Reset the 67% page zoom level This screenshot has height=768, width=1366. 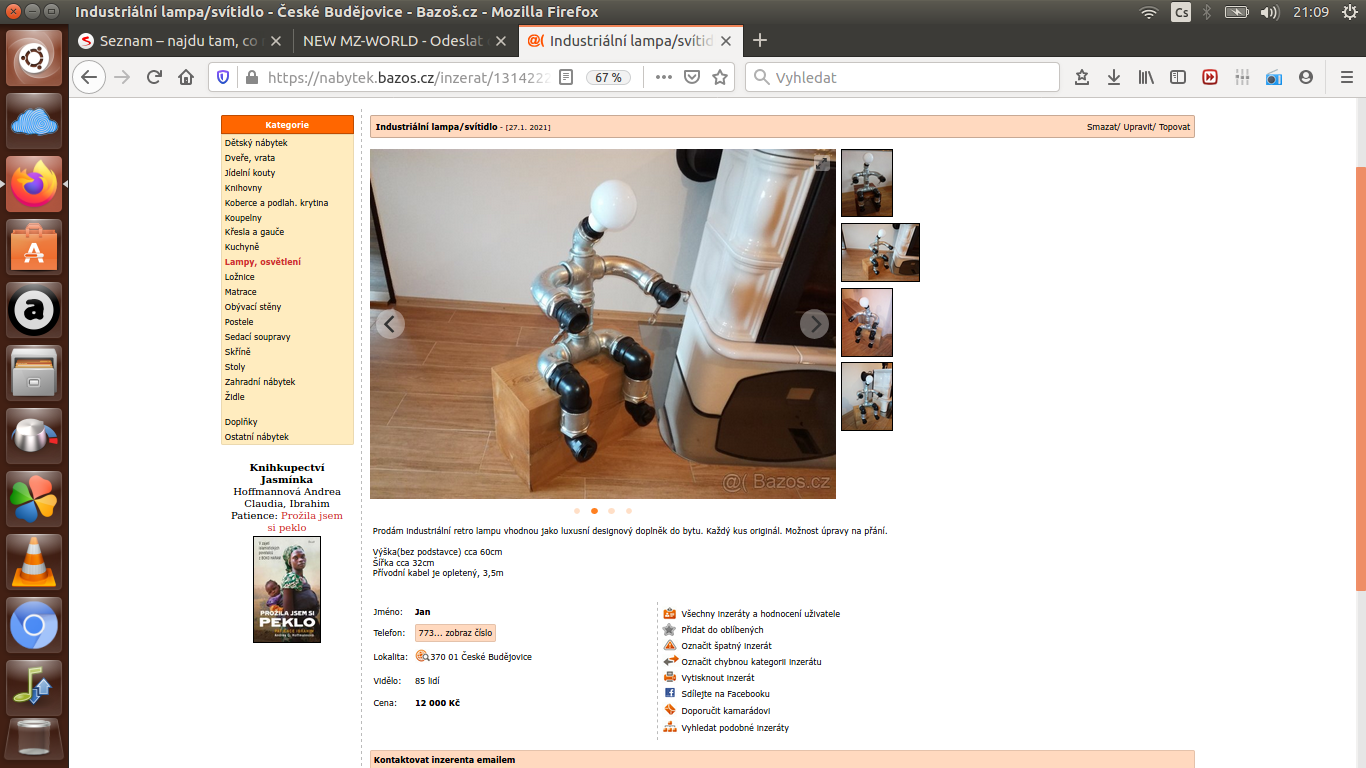[x=608, y=77]
